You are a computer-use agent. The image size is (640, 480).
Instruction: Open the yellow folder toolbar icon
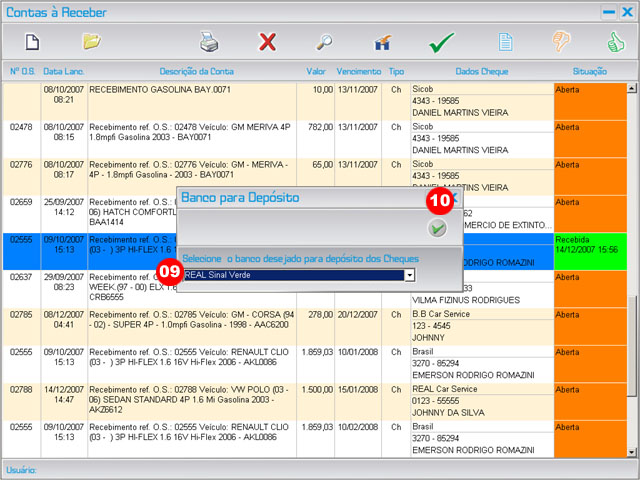[x=92, y=42]
